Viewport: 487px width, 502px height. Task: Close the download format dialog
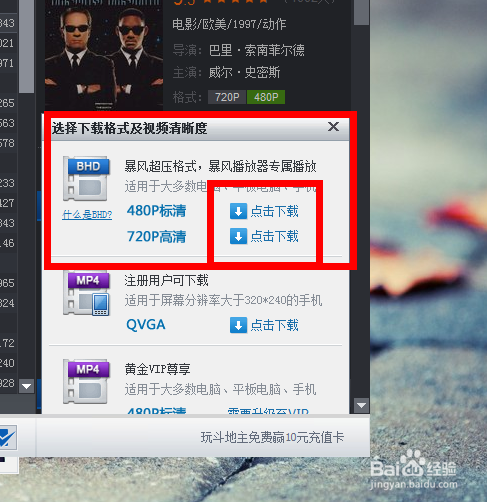333,127
